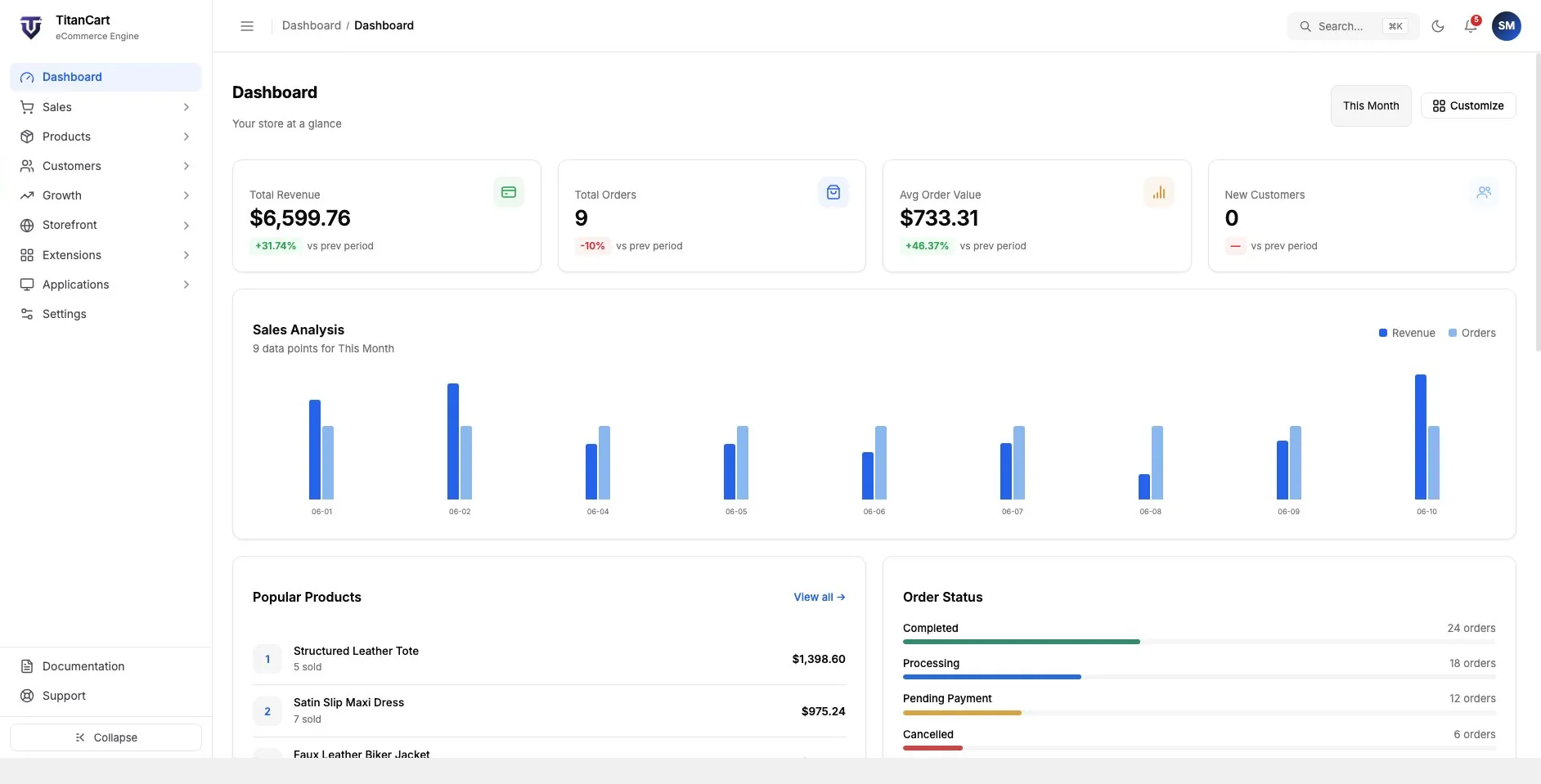Collapse the sidebar with Collapse button
This screenshot has width=1541, height=784.
tap(106, 737)
